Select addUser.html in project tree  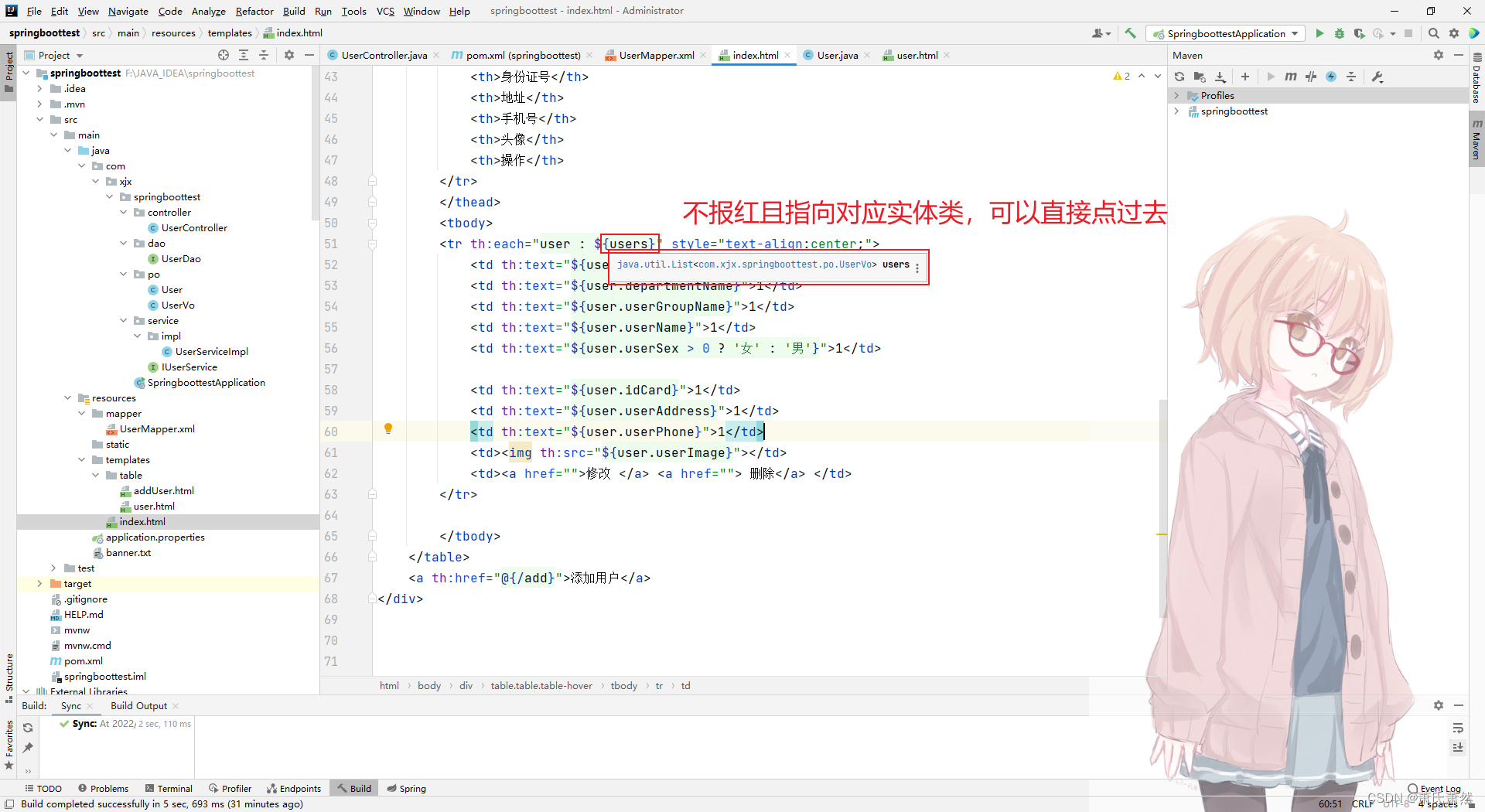[x=163, y=491]
